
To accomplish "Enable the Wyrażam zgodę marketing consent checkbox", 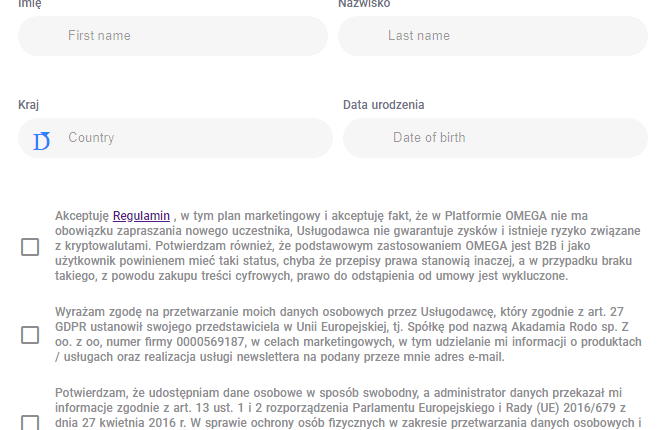I will pyautogui.click(x=30, y=334).
